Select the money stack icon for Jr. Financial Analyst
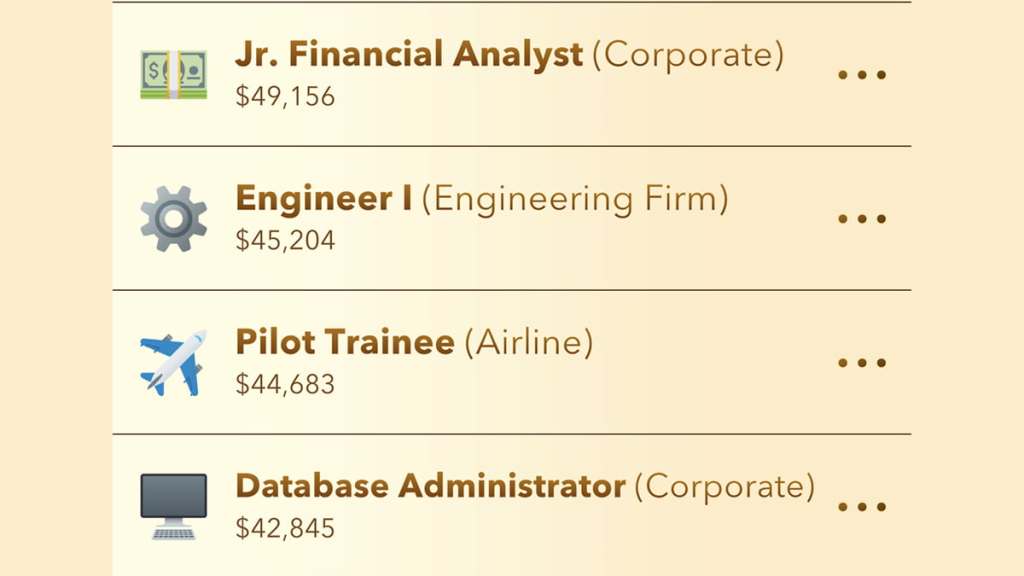The width and height of the screenshot is (1024, 576). click(174, 72)
